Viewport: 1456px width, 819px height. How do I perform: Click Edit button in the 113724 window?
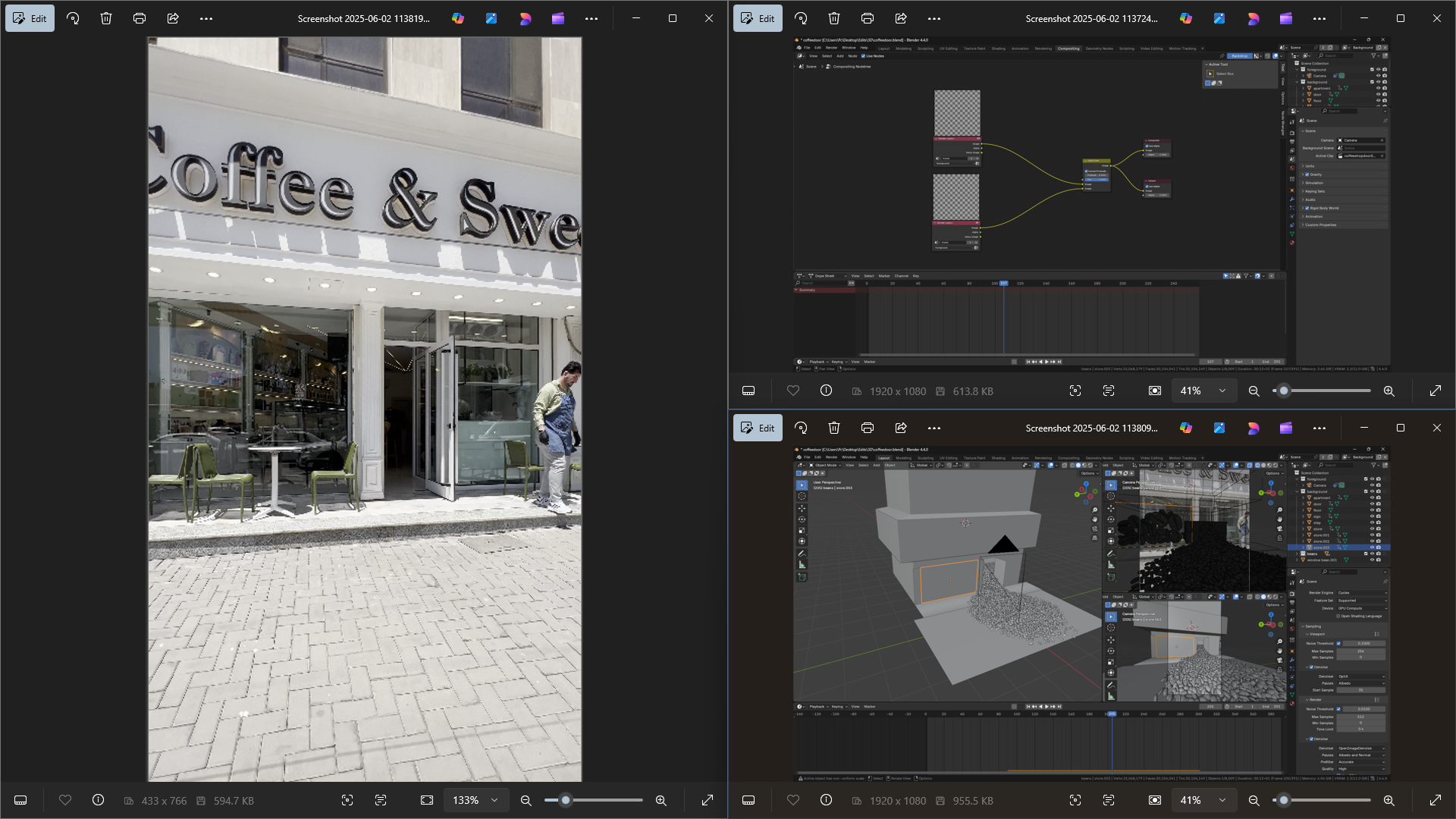point(758,18)
